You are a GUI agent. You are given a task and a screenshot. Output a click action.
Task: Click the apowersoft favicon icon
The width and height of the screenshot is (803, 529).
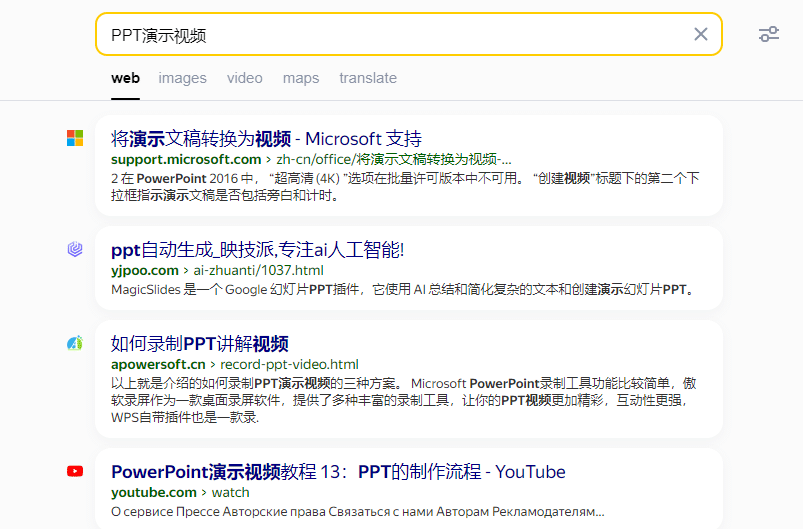[75, 343]
